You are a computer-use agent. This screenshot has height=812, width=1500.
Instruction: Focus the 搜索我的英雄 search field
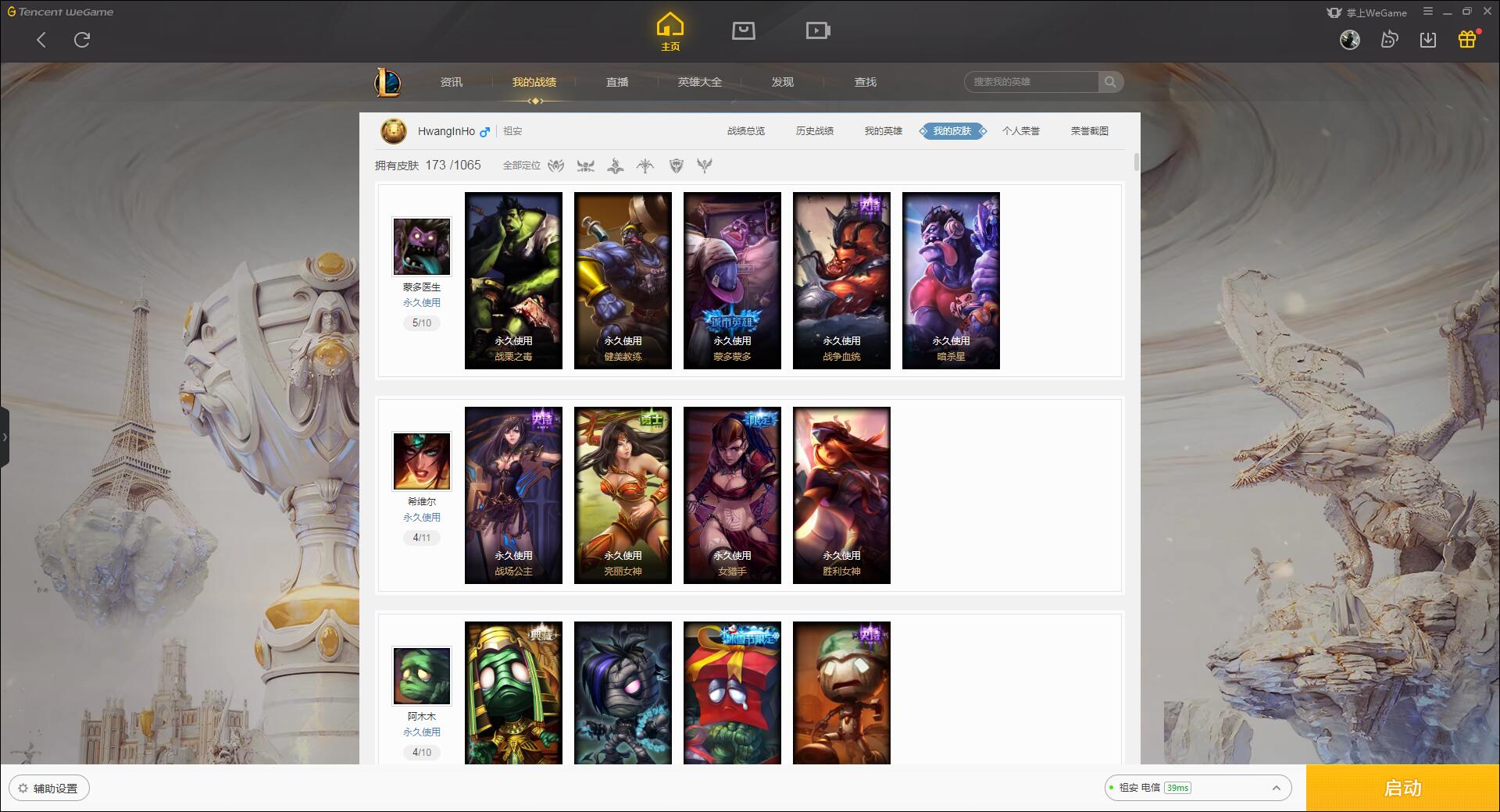1031,82
